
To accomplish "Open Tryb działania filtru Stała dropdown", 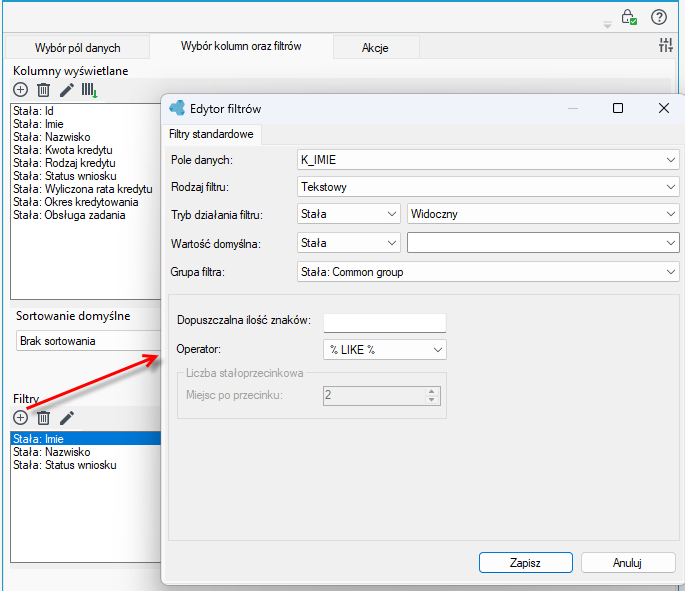I will (x=349, y=214).
